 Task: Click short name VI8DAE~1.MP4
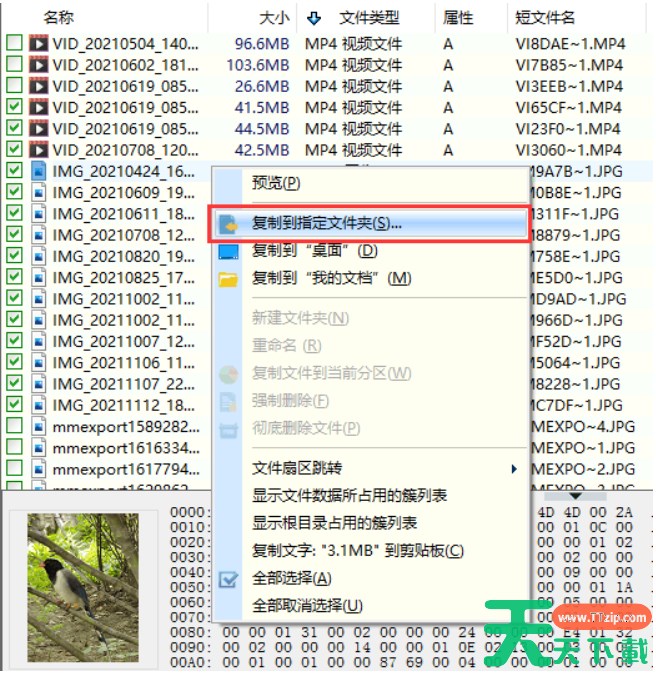point(570,43)
